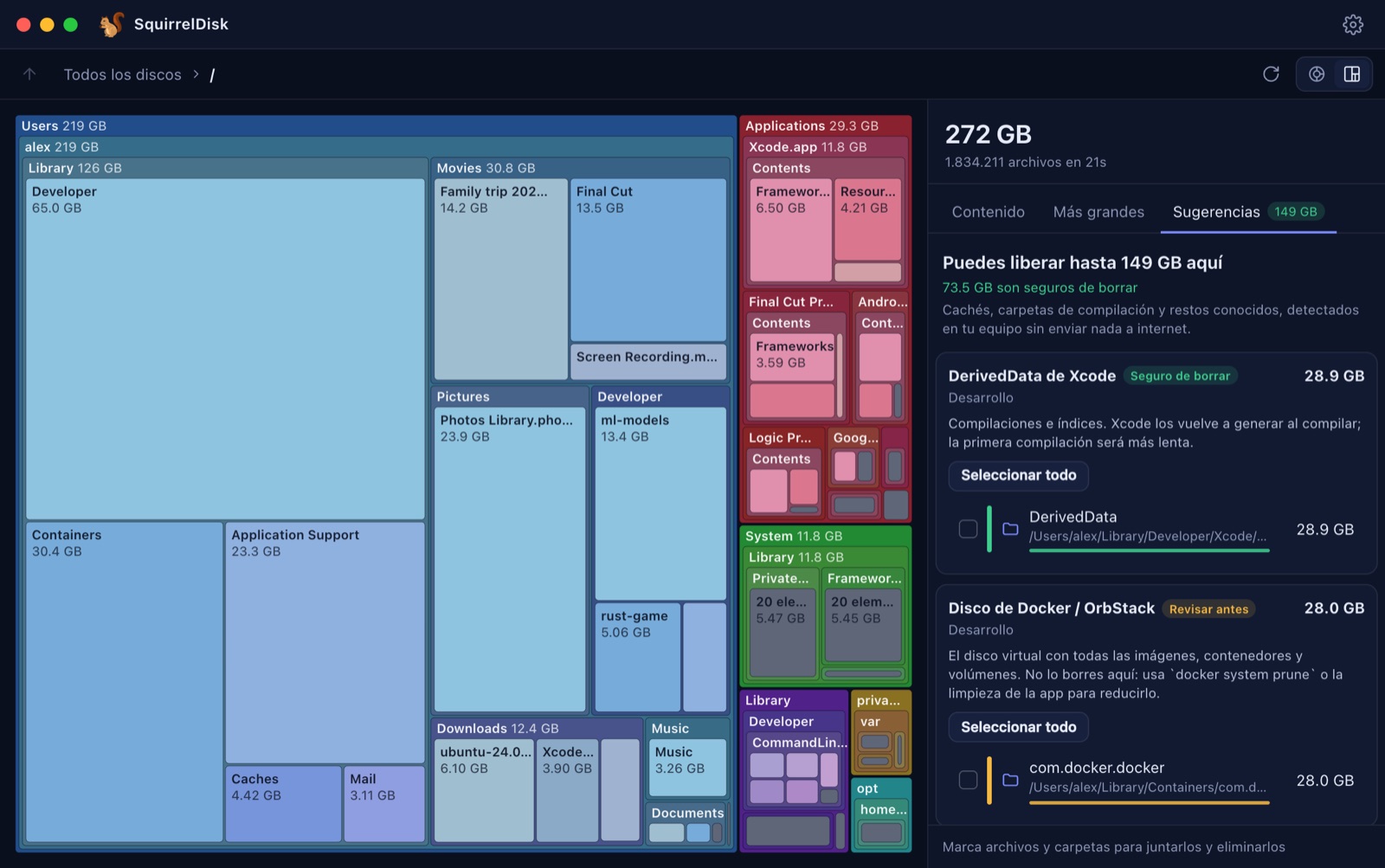Screen dimensions: 1385x868
Task: Open the rust-game 5.06 GB tile
Action: pos(637,657)
